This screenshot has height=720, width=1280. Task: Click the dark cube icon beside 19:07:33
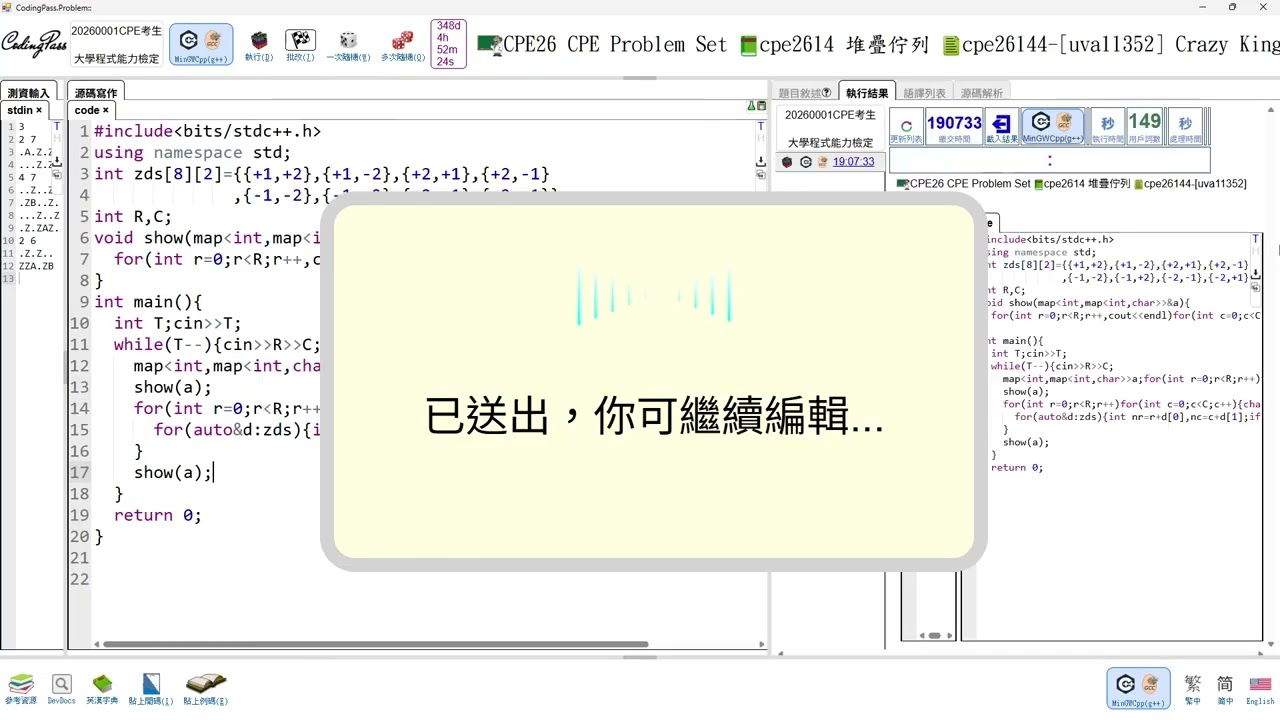tap(787, 162)
